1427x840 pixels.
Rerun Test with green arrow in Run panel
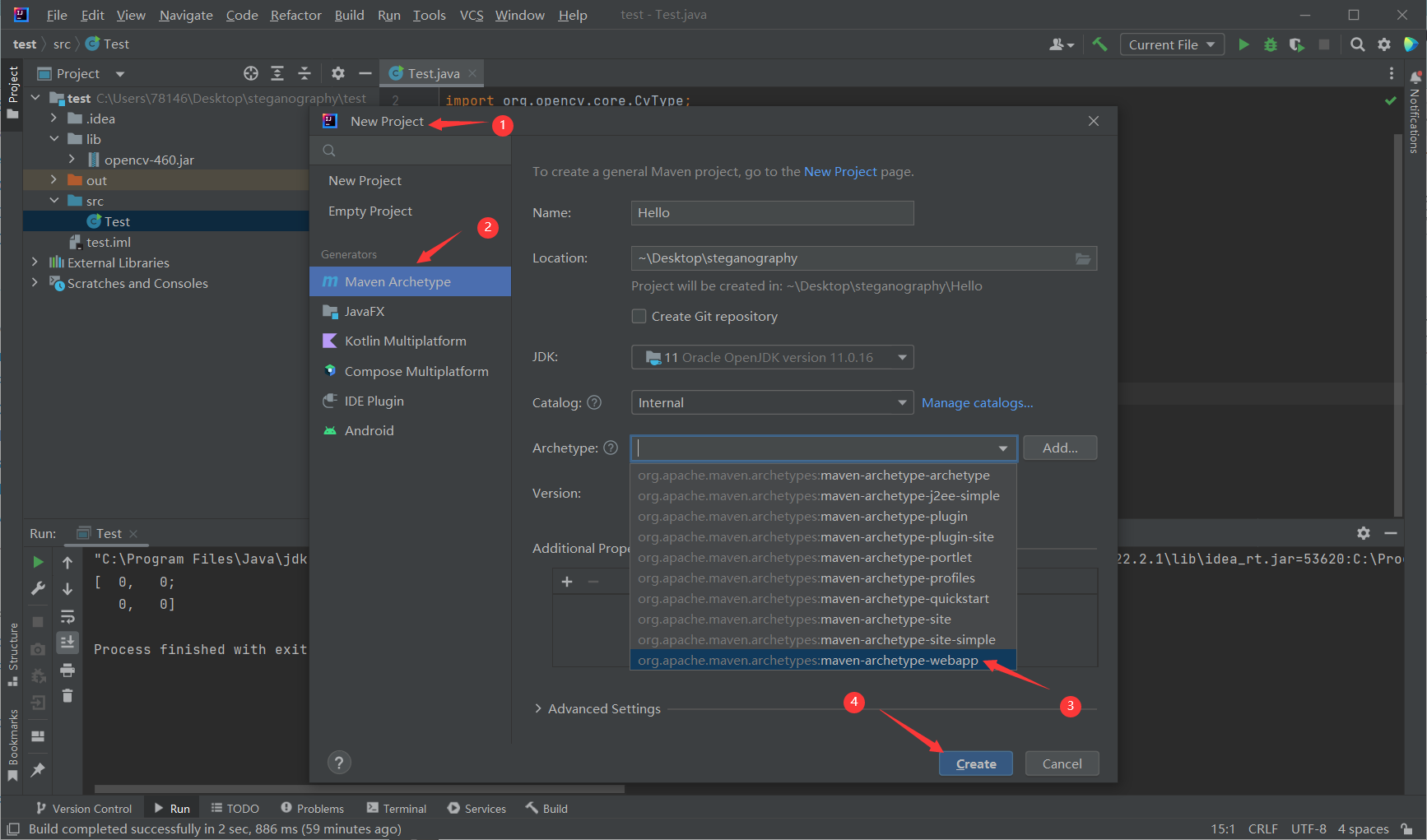point(38,562)
